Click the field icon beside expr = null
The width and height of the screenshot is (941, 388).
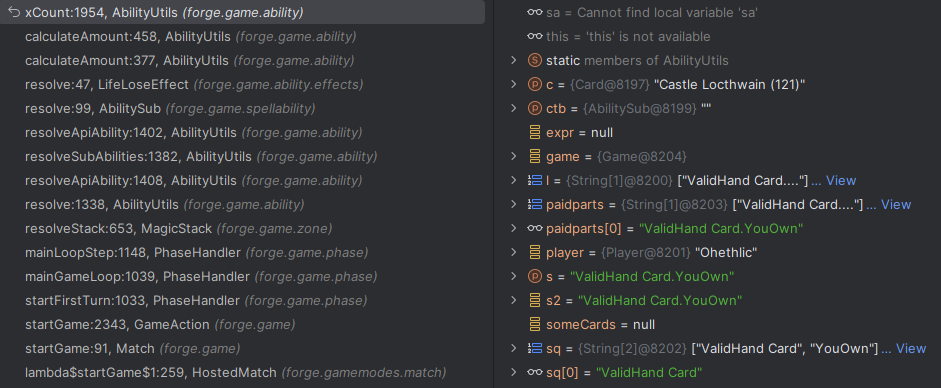(x=534, y=133)
